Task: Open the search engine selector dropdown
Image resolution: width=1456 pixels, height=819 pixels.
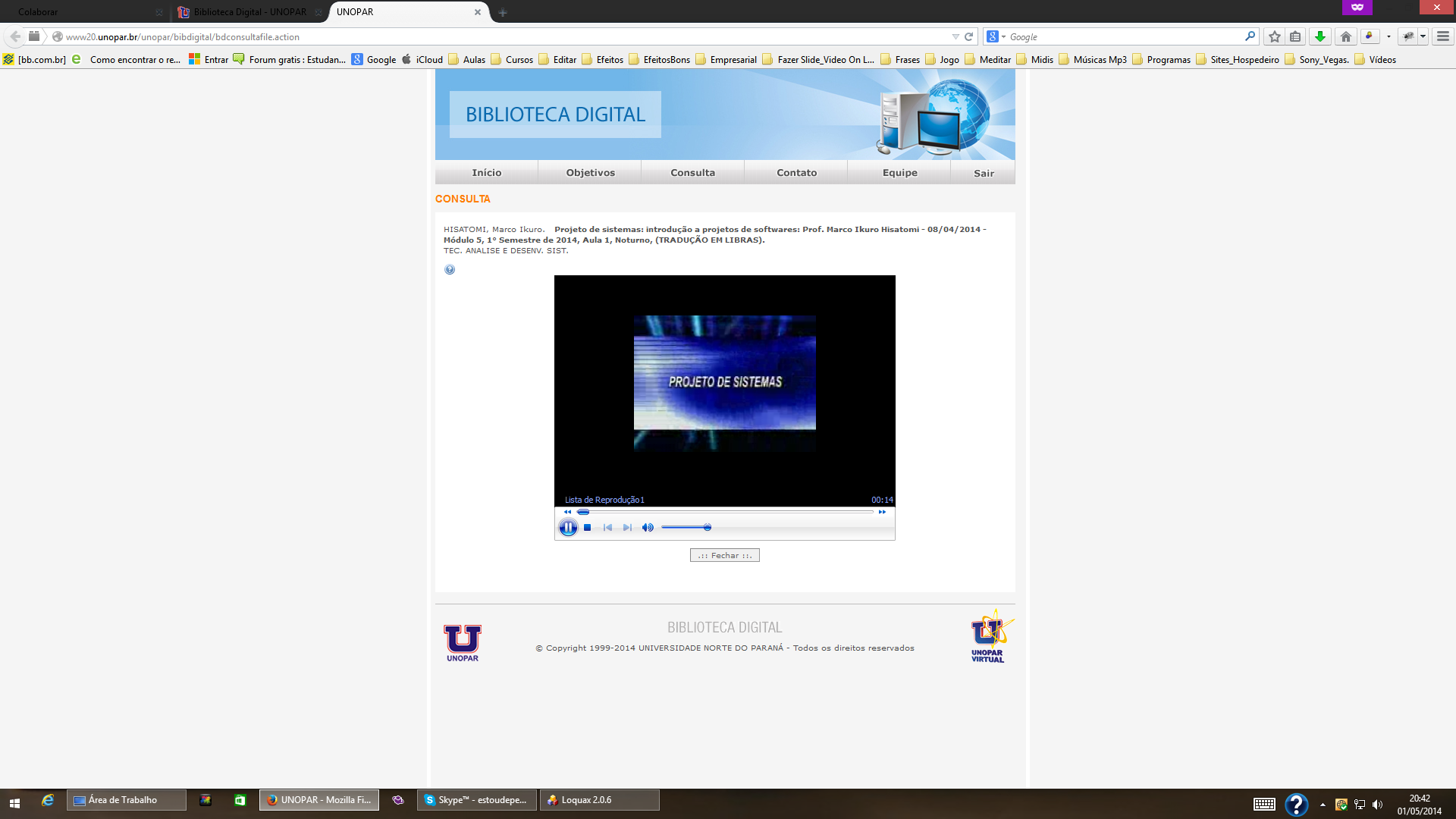Action: 996,36
